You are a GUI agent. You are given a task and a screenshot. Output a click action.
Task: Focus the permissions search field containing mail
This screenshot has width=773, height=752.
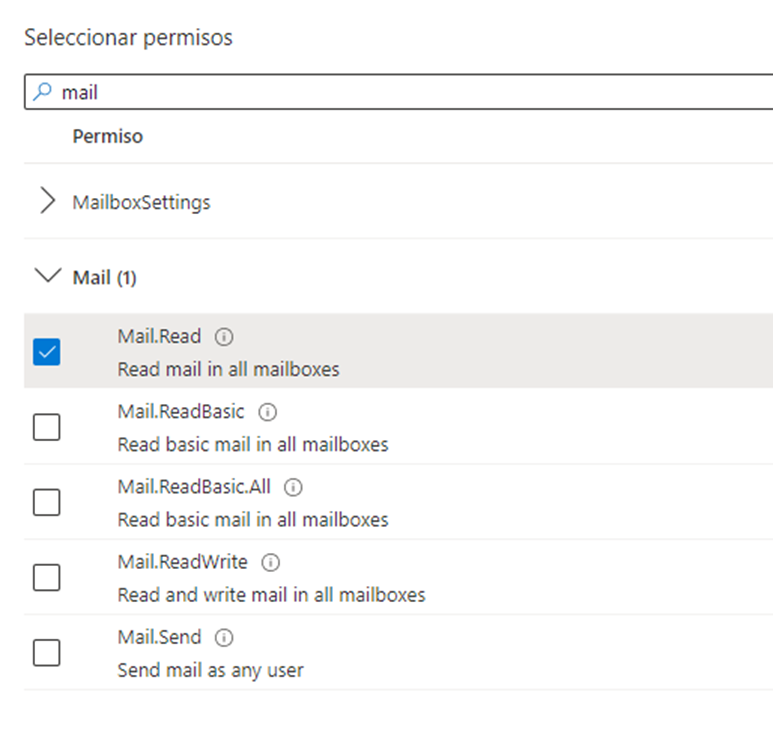coord(398,92)
